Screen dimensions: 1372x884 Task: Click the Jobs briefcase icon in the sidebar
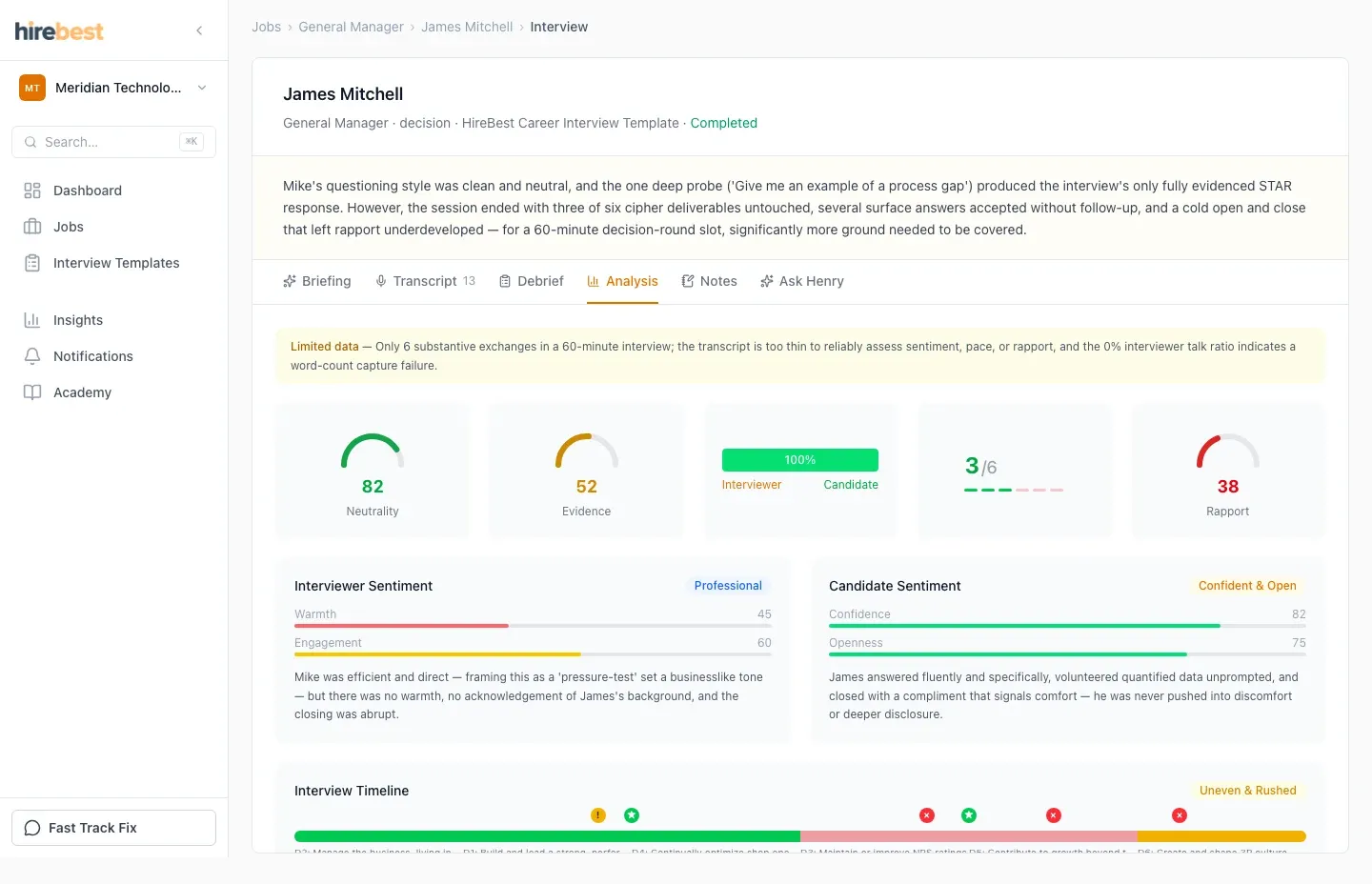point(32,227)
